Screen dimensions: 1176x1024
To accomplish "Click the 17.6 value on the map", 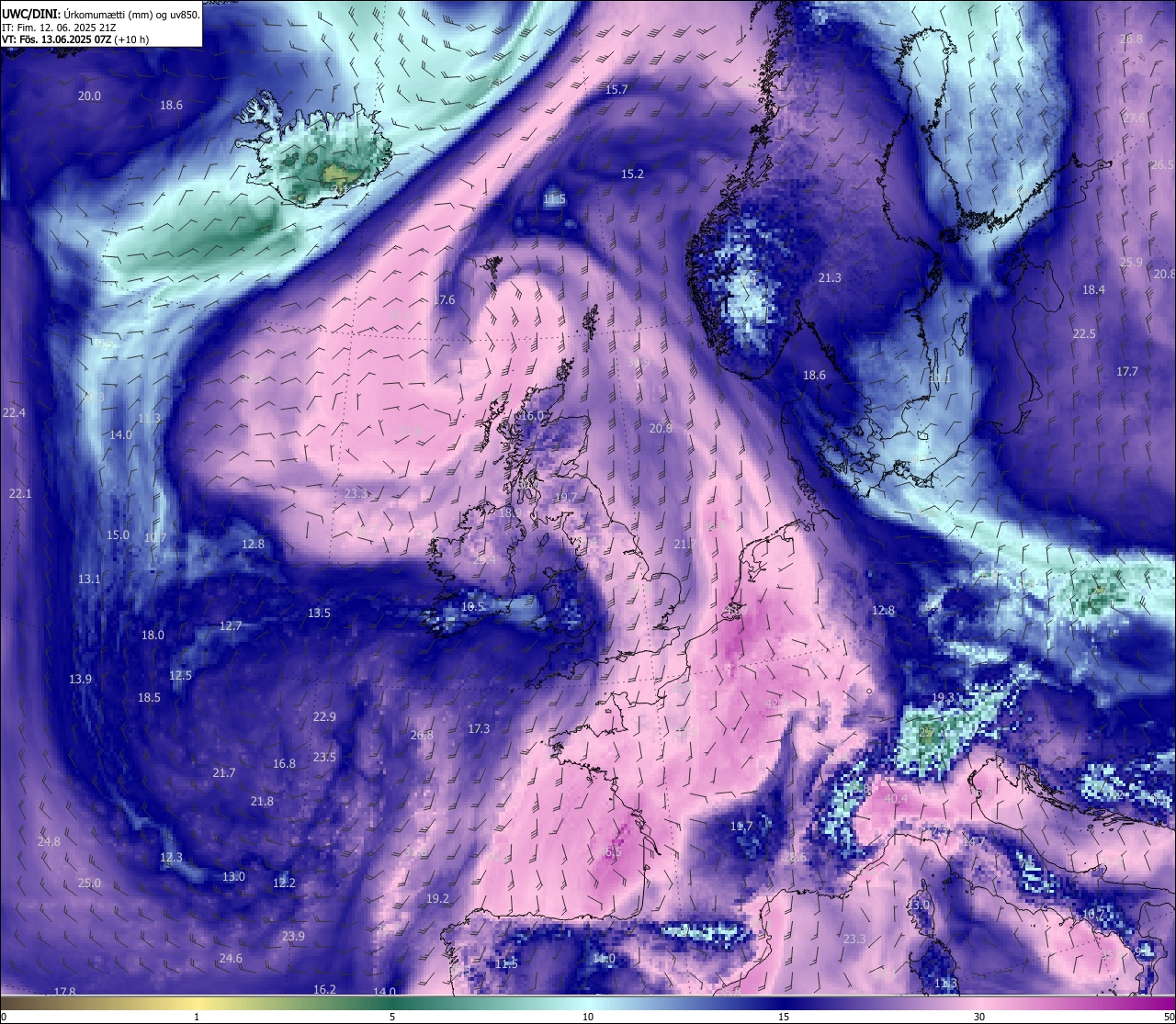I will tap(444, 300).
